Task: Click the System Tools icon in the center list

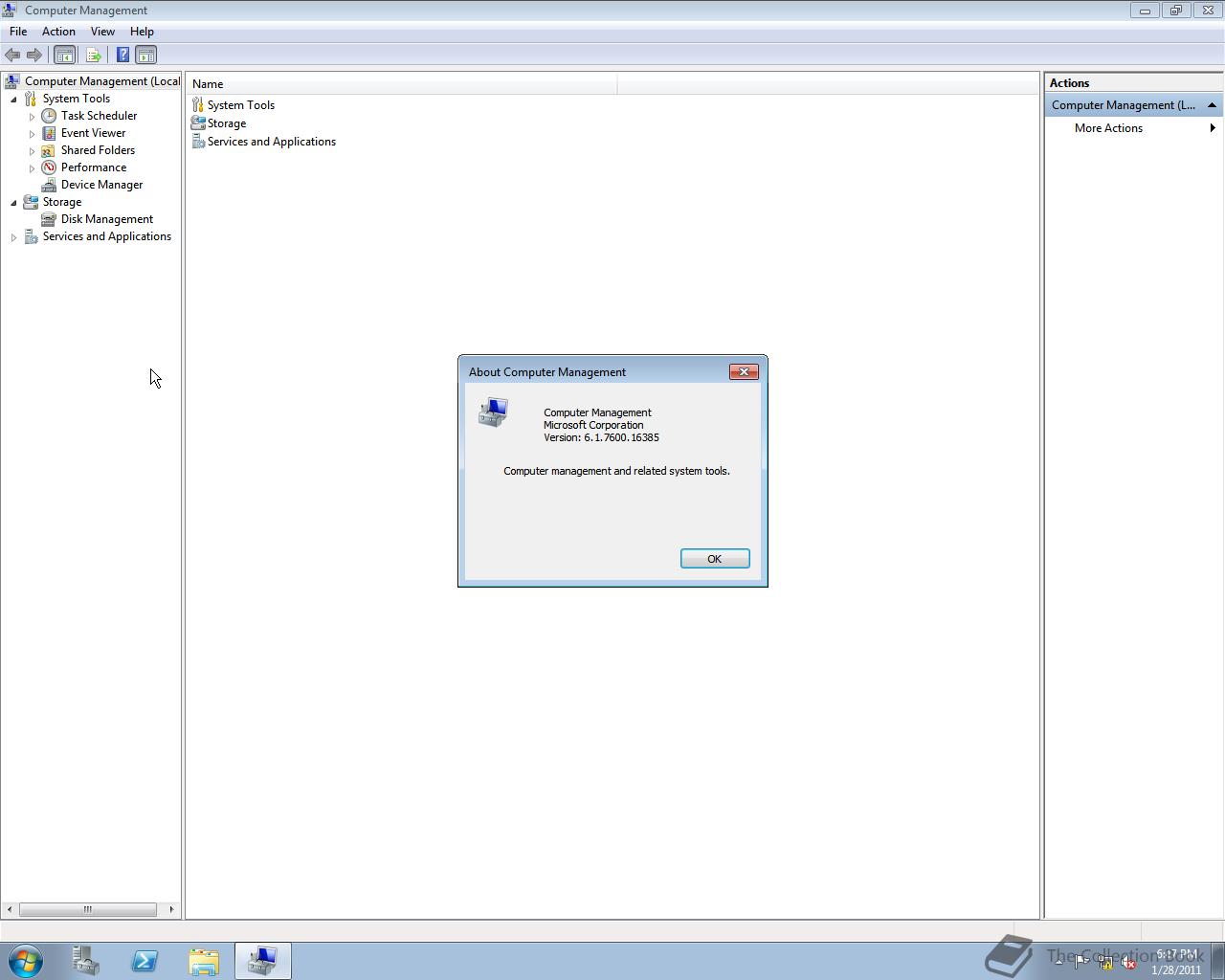Action: point(198,105)
